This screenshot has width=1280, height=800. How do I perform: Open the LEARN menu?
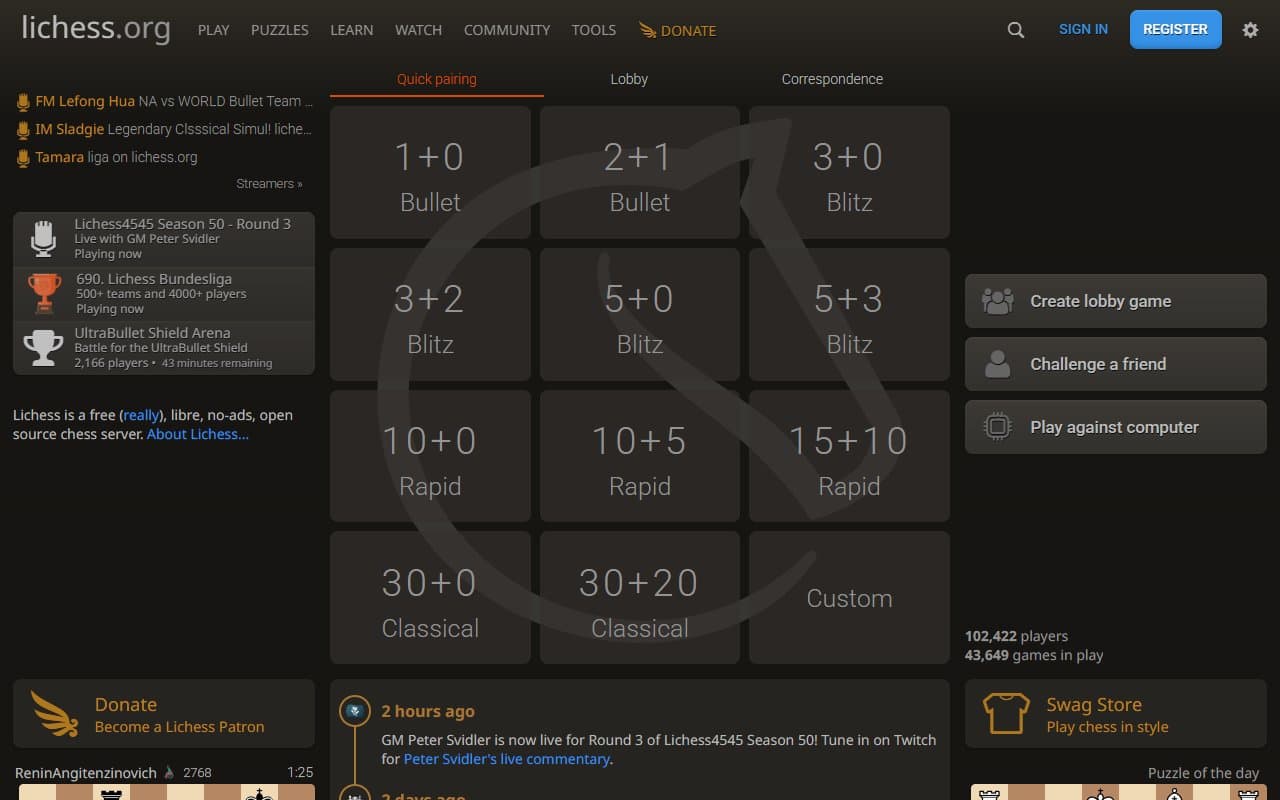(352, 30)
